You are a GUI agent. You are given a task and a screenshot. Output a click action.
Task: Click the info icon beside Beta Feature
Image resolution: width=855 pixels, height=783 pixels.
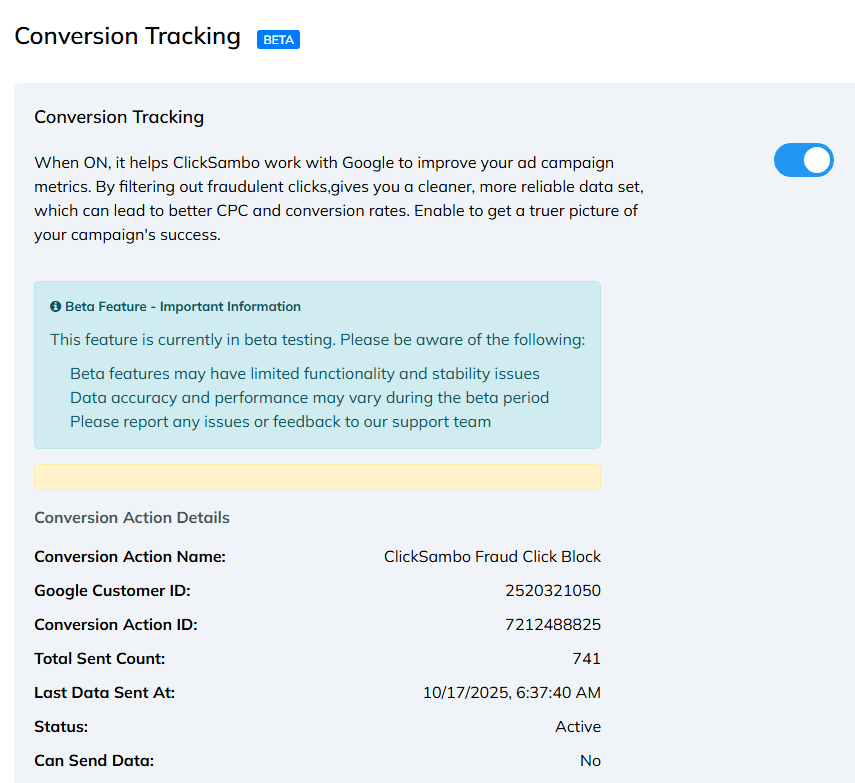(x=56, y=307)
